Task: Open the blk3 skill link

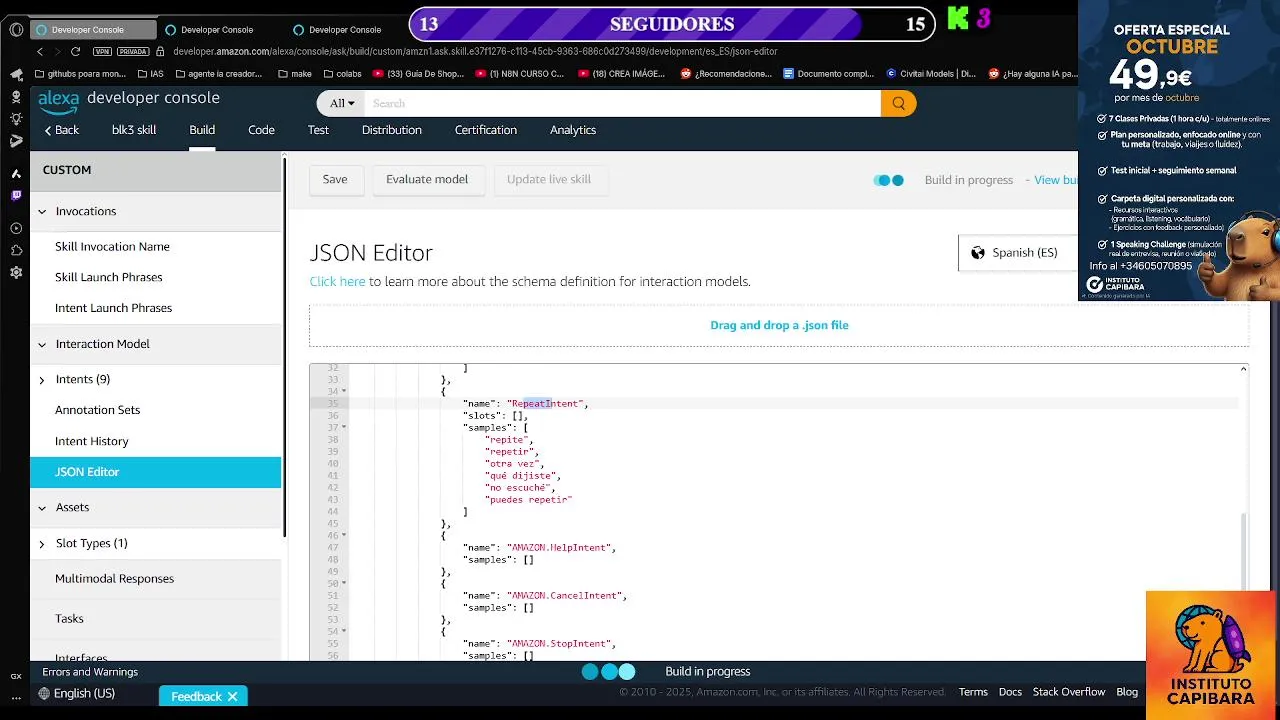Action: [x=134, y=130]
